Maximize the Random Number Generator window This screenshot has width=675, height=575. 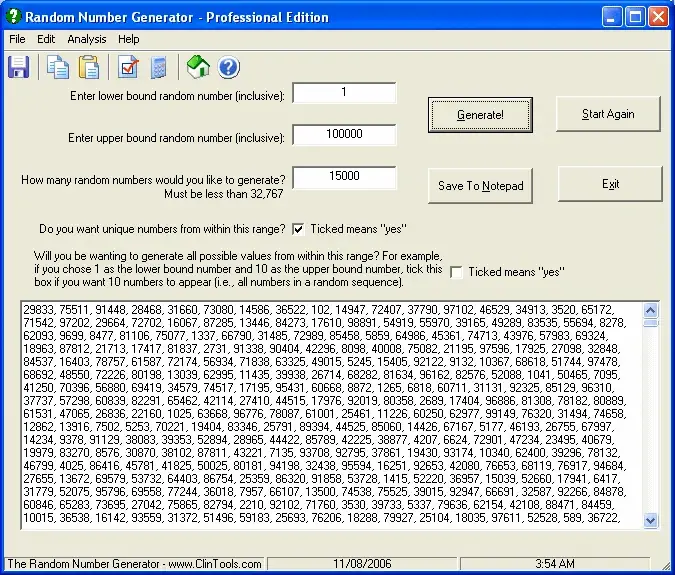pos(635,17)
